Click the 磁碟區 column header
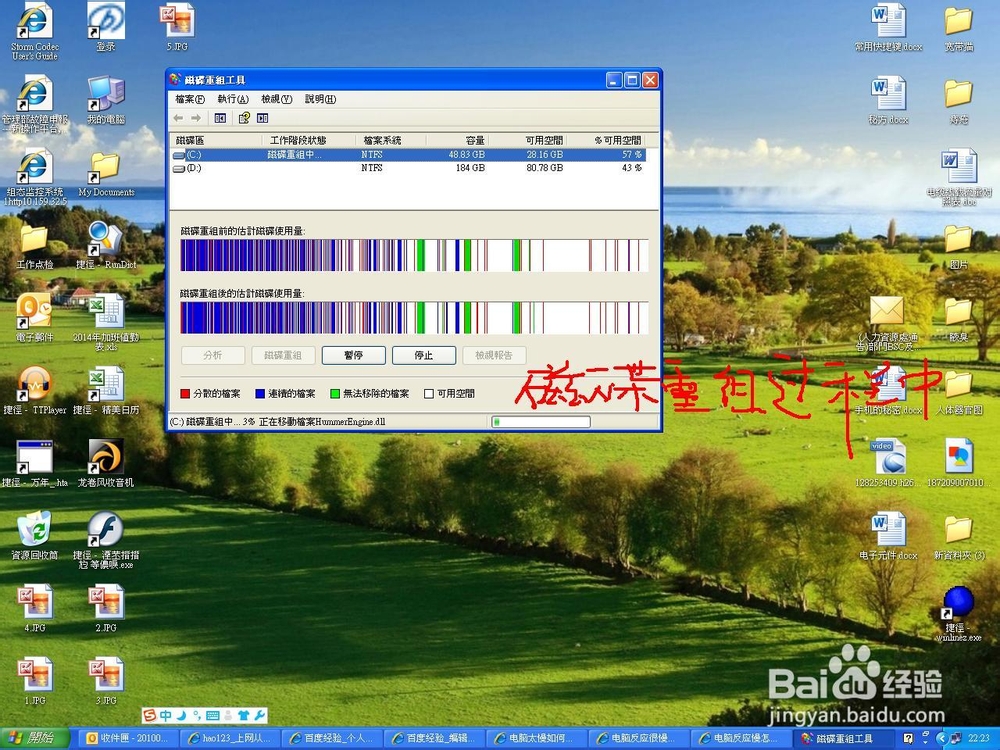The image size is (1000, 750). (216, 140)
